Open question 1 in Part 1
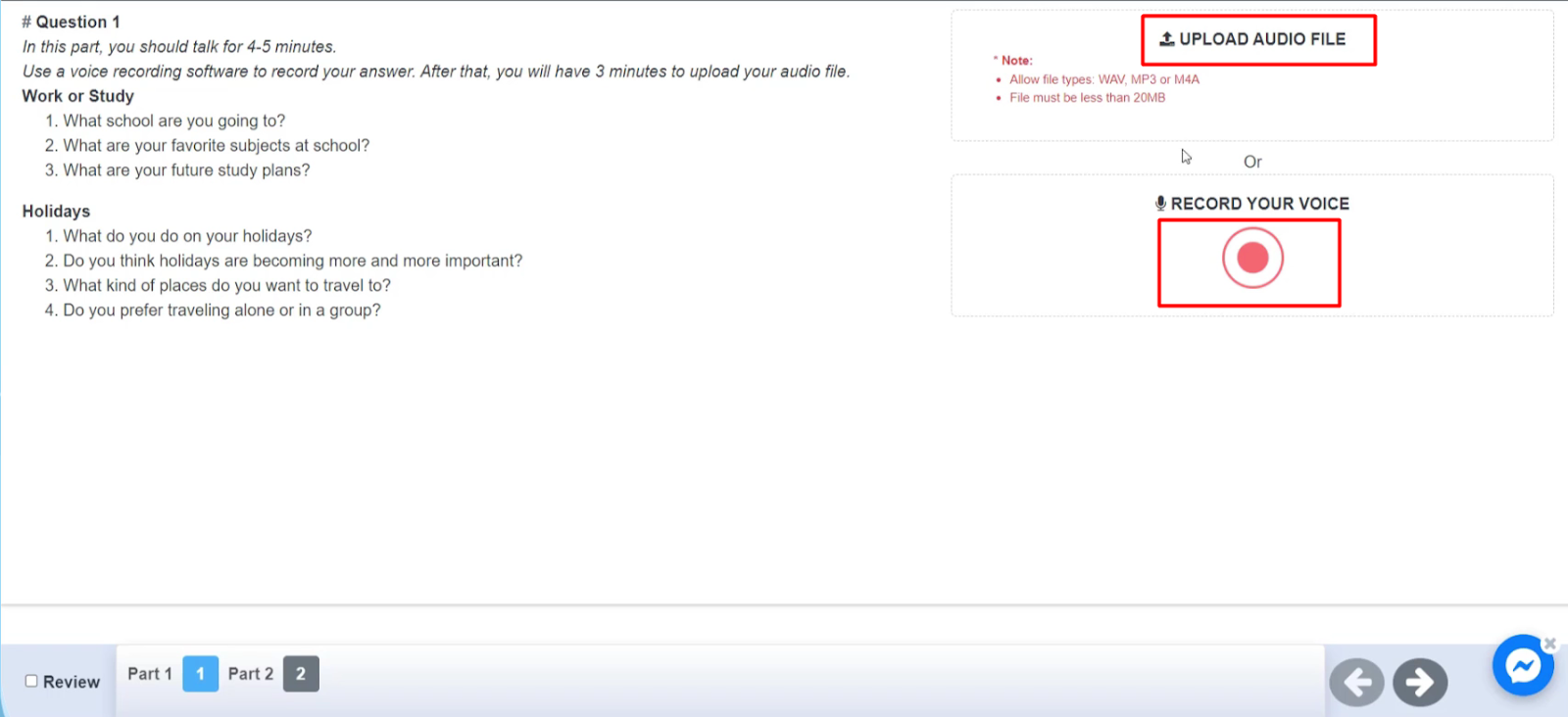Screen dimensions: 1568x717 coord(200,674)
